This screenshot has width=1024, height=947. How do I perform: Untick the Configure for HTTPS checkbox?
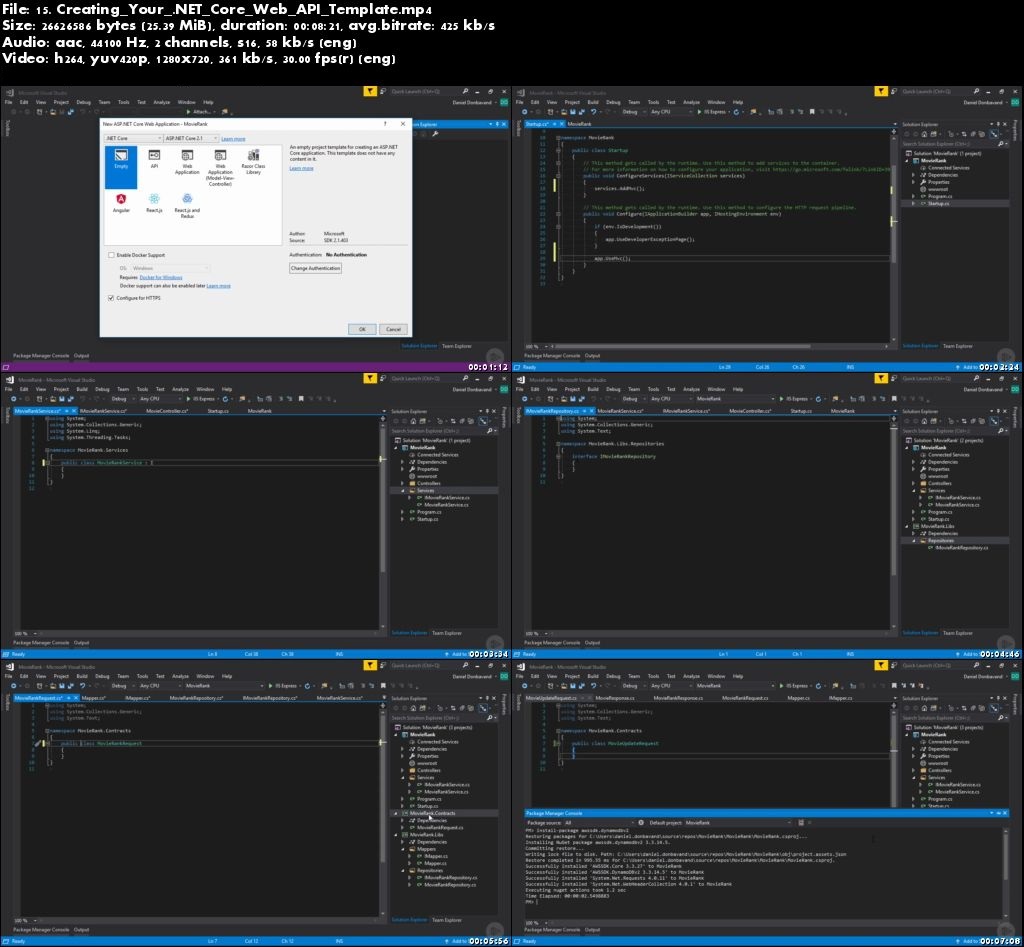111,298
